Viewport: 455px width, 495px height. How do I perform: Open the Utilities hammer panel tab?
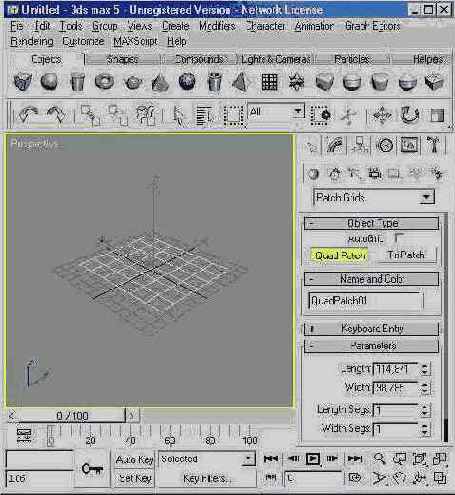pos(433,145)
